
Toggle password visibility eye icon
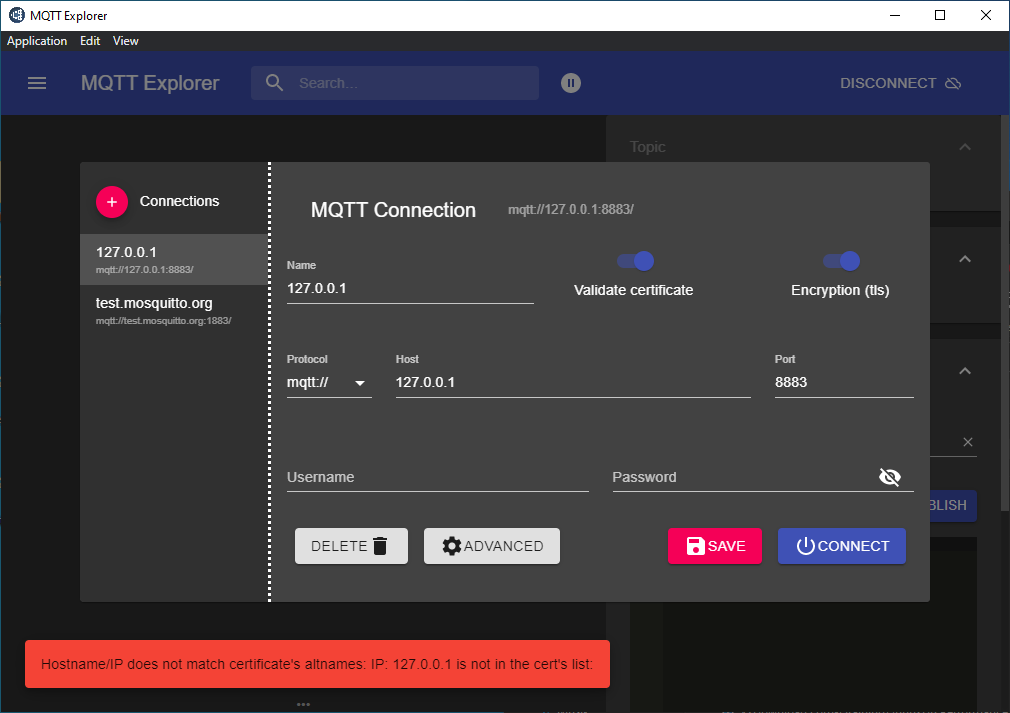890,477
